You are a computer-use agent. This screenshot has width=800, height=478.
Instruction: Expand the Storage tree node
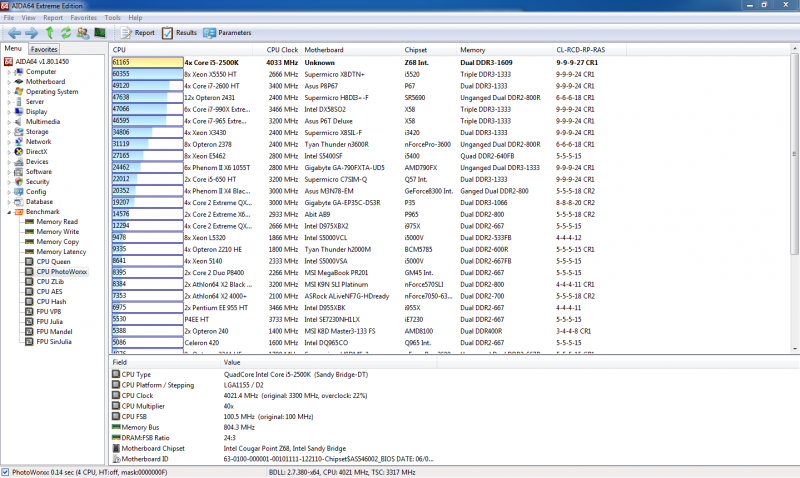coord(9,132)
